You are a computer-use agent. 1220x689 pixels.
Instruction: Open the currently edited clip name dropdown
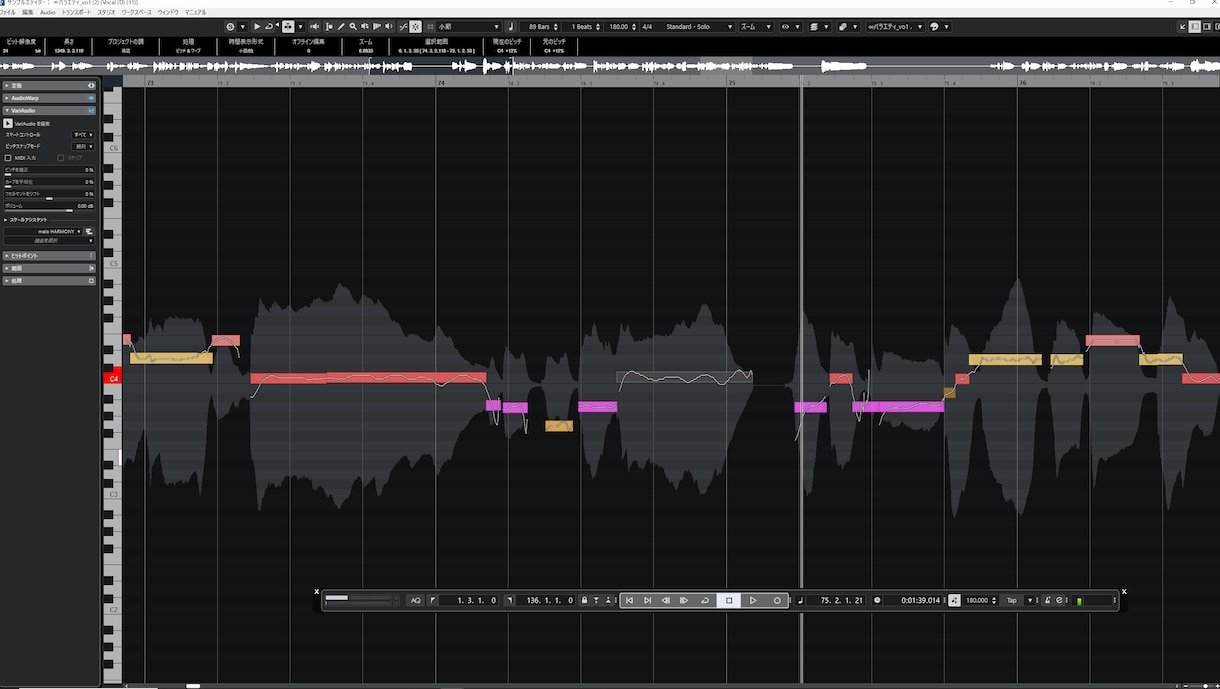[895, 26]
